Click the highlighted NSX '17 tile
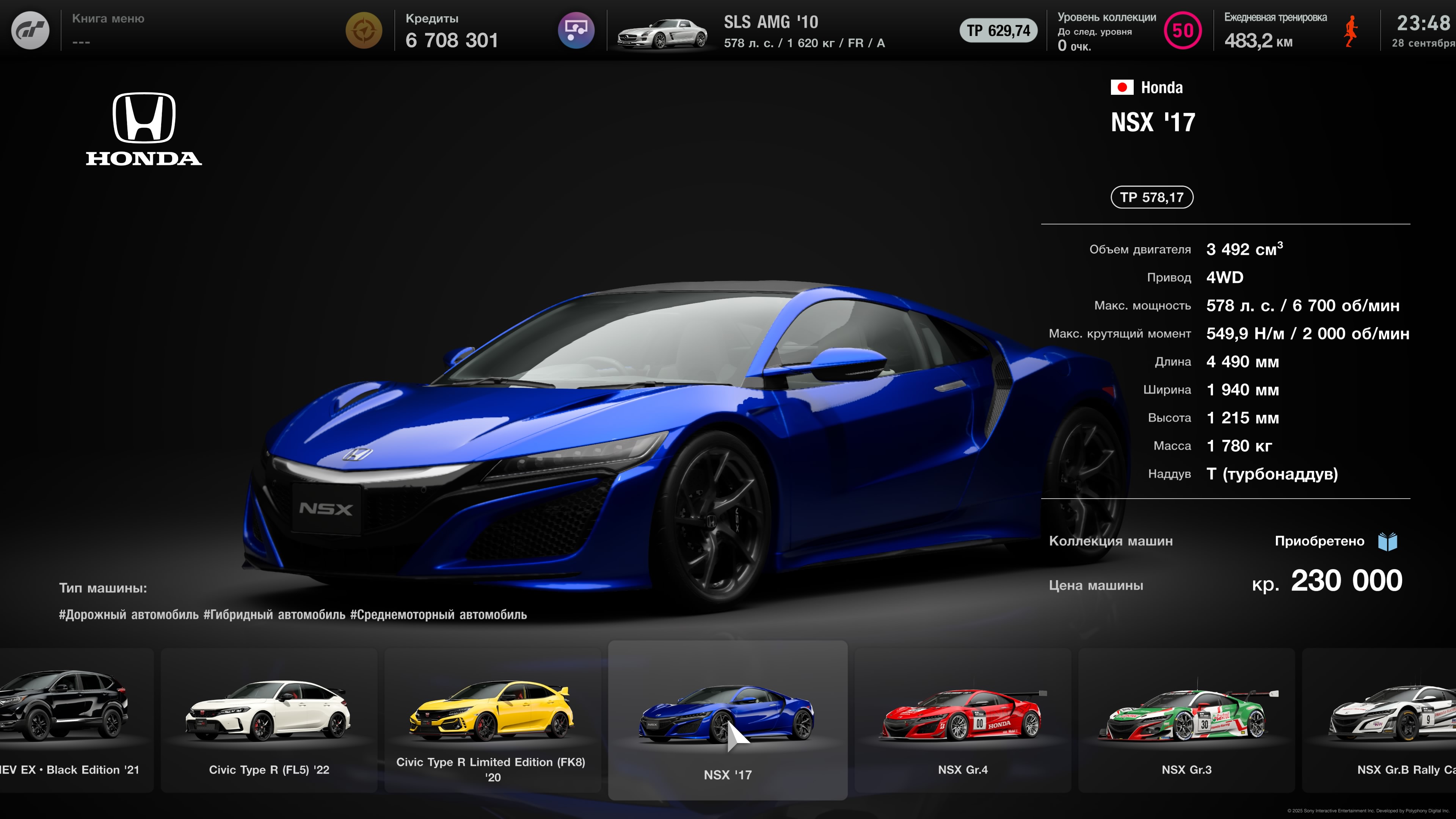Image resolution: width=1456 pixels, height=819 pixels. pos(728,720)
